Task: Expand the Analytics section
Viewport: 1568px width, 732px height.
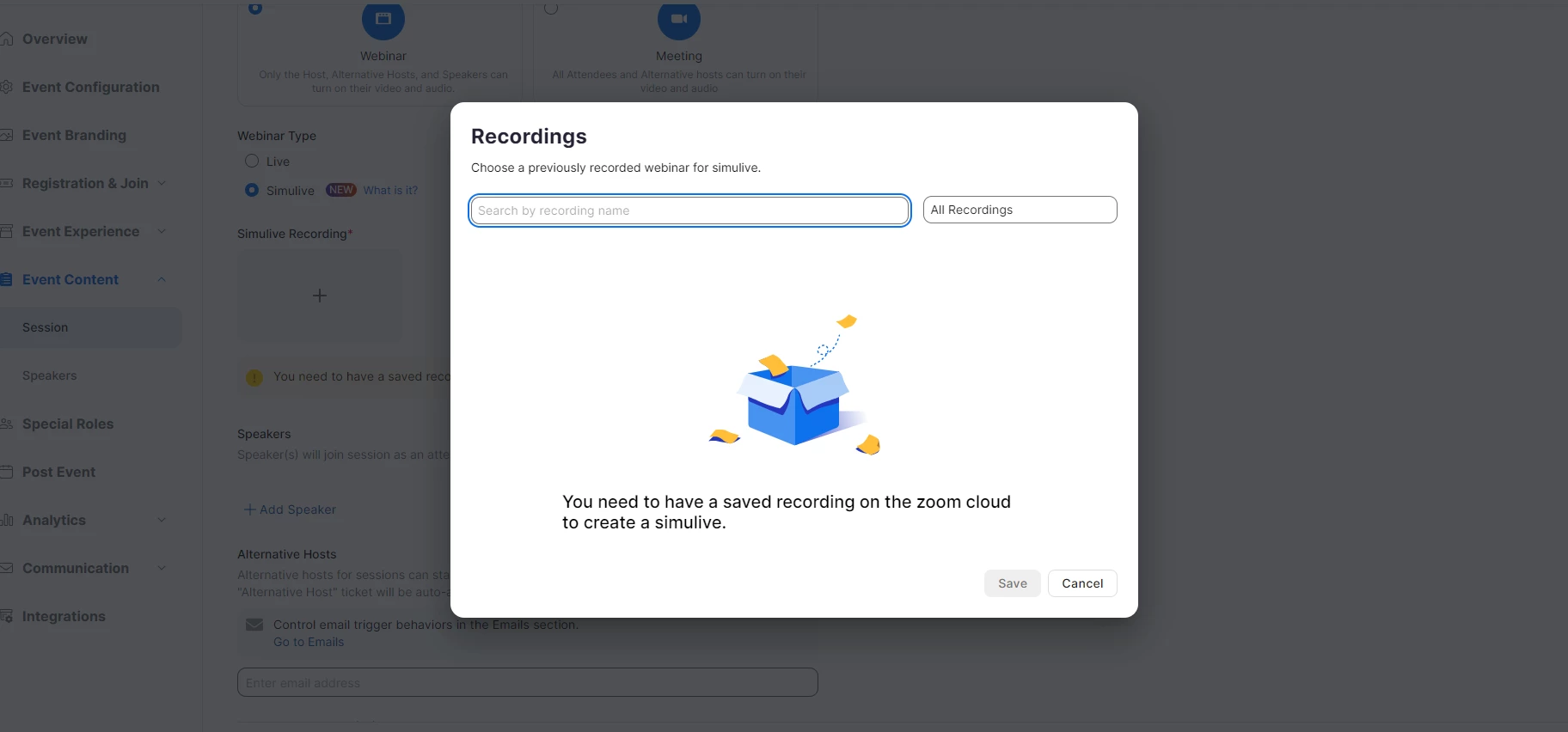Action: (162, 520)
